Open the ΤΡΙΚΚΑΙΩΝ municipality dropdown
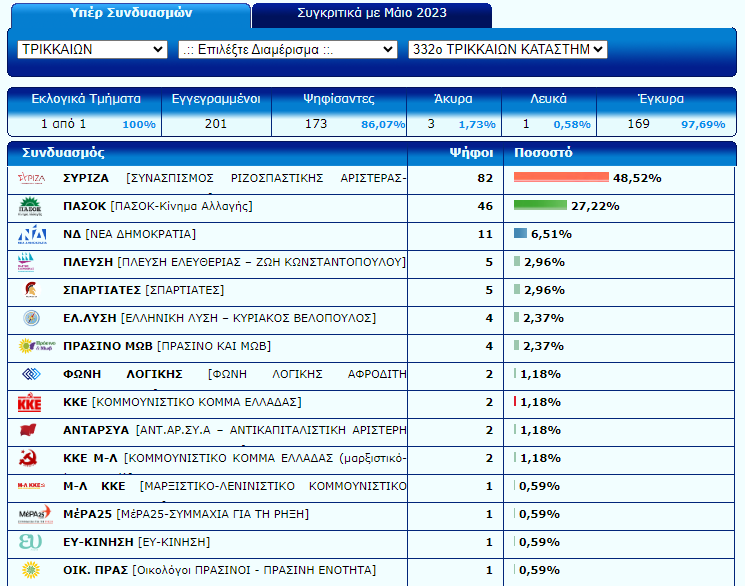Viewport: 745px width, 586px height. point(92,49)
